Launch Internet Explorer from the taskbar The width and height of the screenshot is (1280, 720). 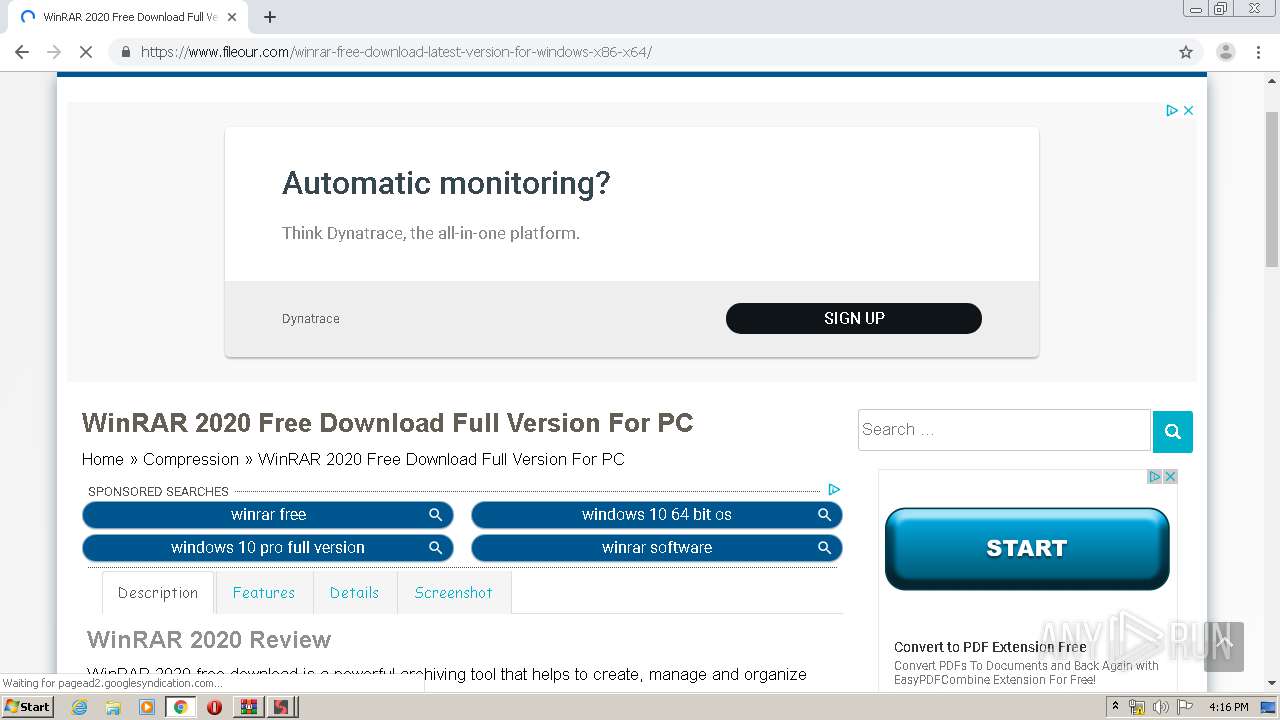click(x=79, y=707)
